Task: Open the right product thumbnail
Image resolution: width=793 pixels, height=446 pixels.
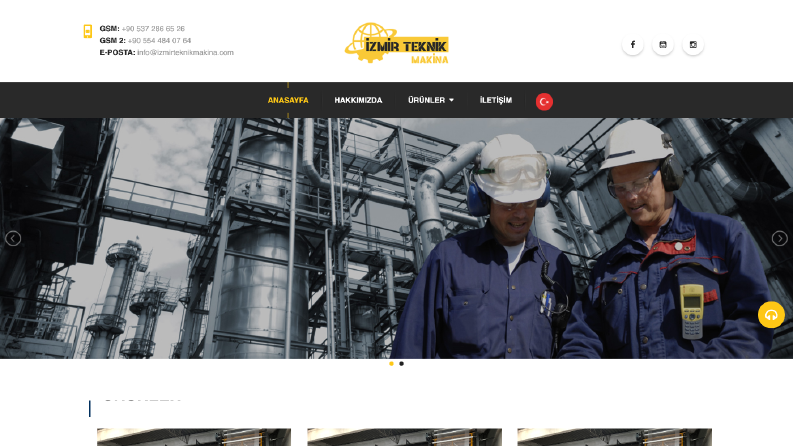Action: click(614, 437)
